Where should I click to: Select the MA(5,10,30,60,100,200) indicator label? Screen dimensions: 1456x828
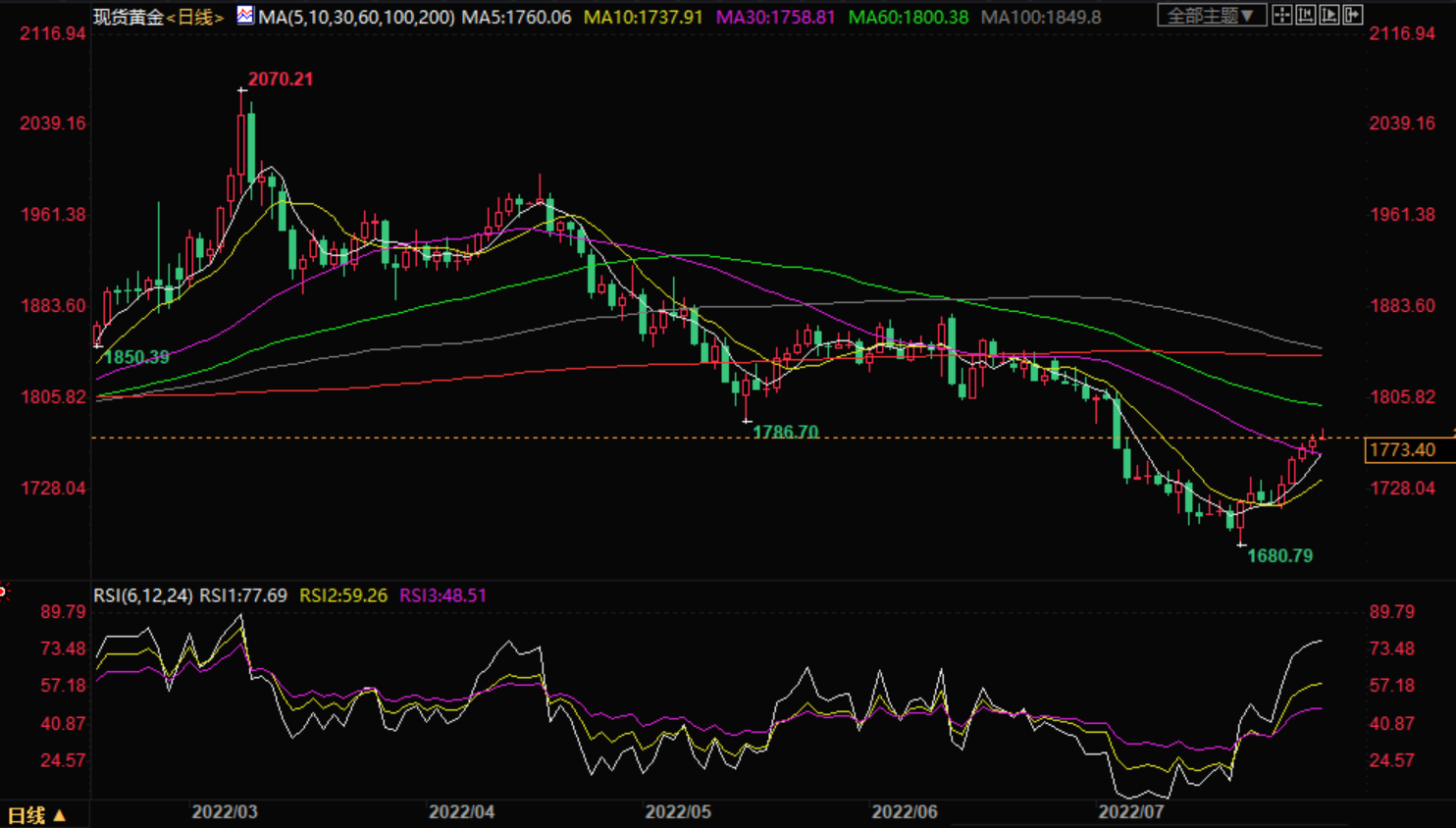356,18
